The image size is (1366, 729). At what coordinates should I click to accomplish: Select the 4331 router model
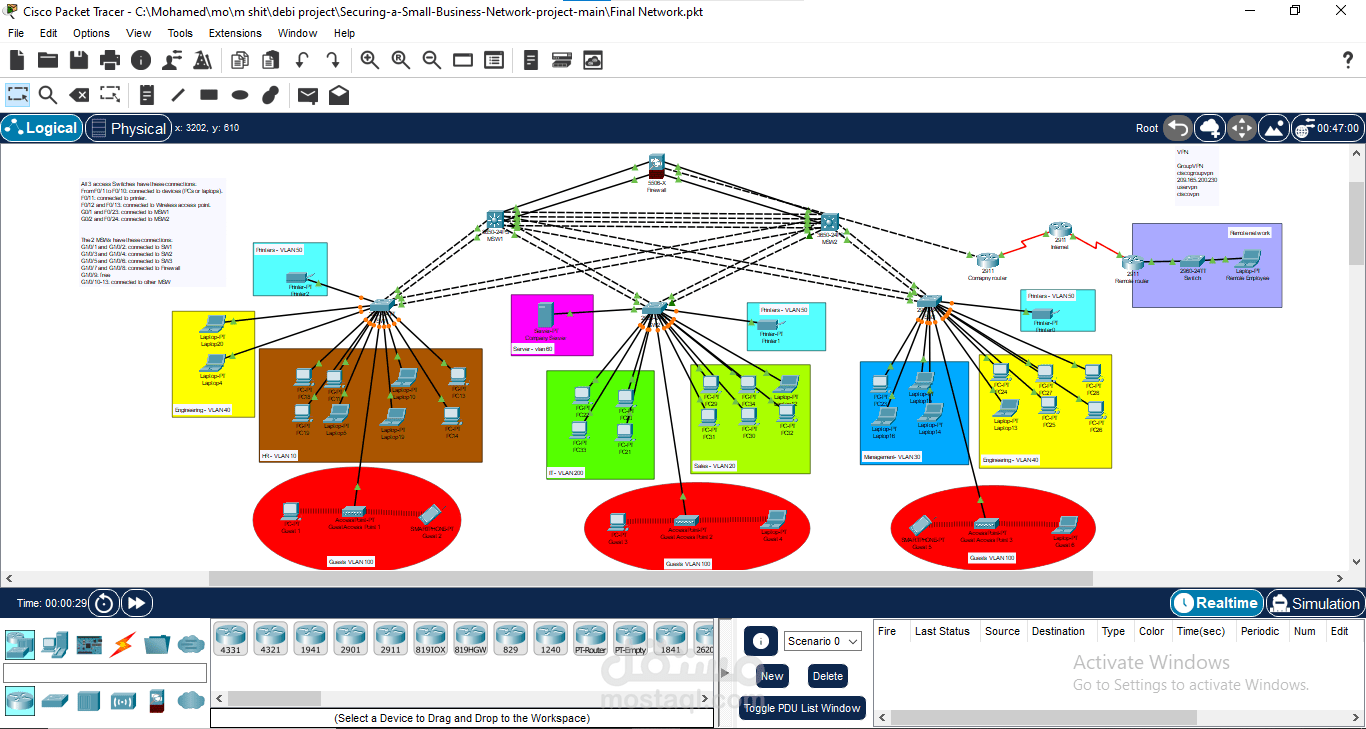coord(230,638)
